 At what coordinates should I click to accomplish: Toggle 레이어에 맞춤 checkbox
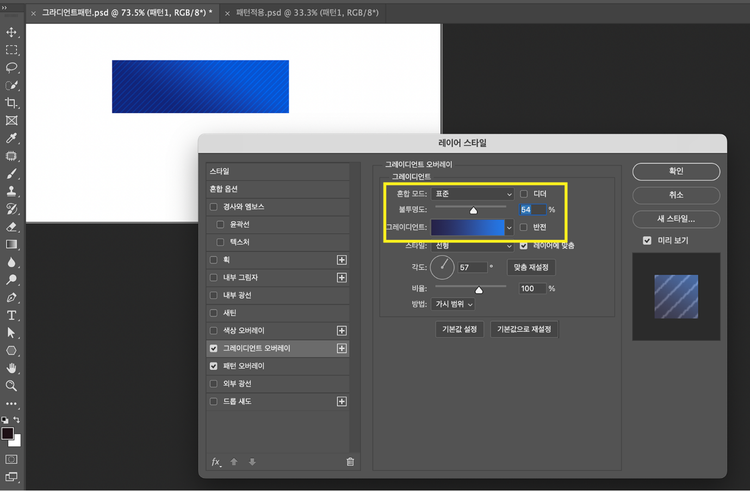coord(524,245)
